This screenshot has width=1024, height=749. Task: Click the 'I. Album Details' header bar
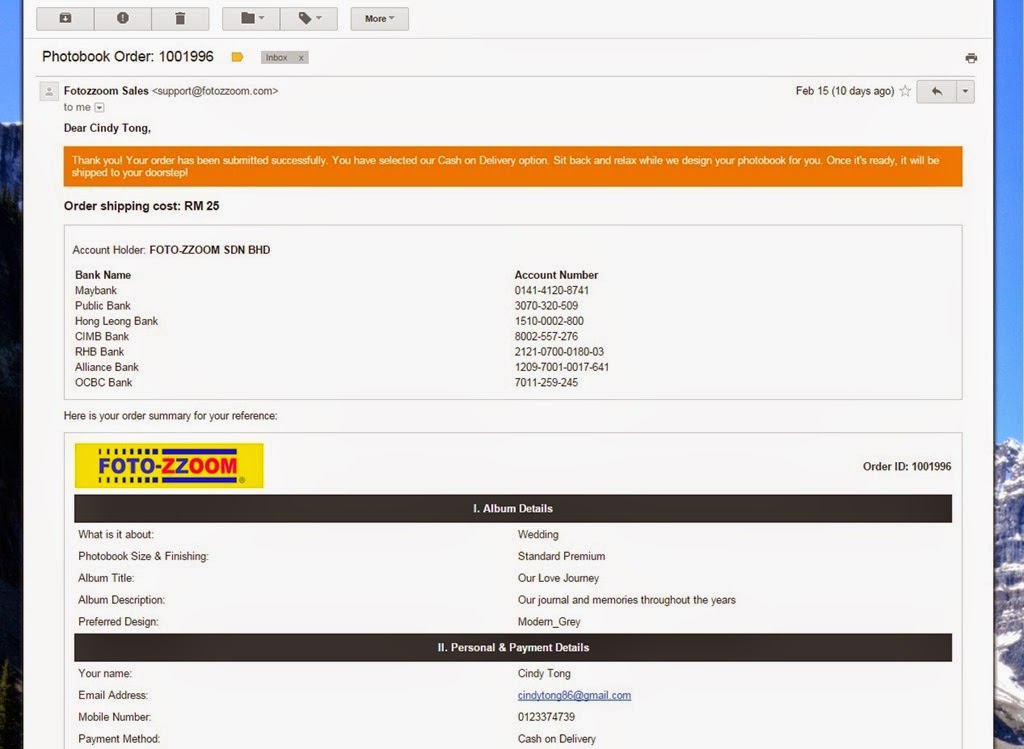[513, 508]
